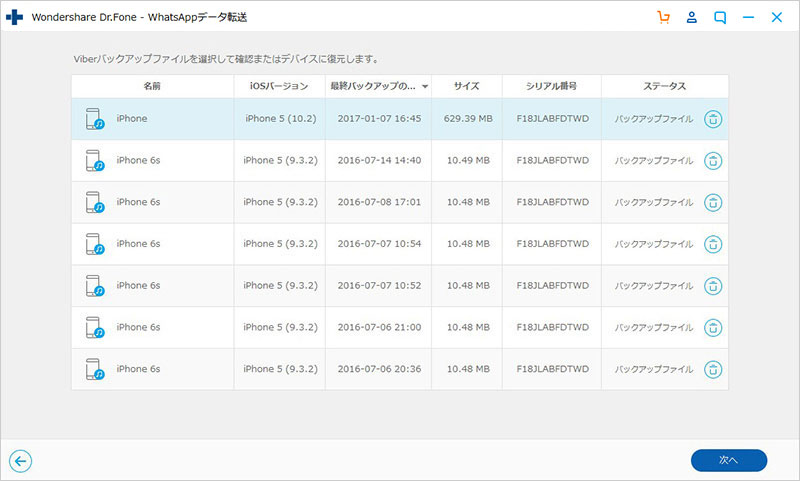Open the feedback chat icon
The height and width of the screenshot is (481, 800).
click(x=720, y=17)
